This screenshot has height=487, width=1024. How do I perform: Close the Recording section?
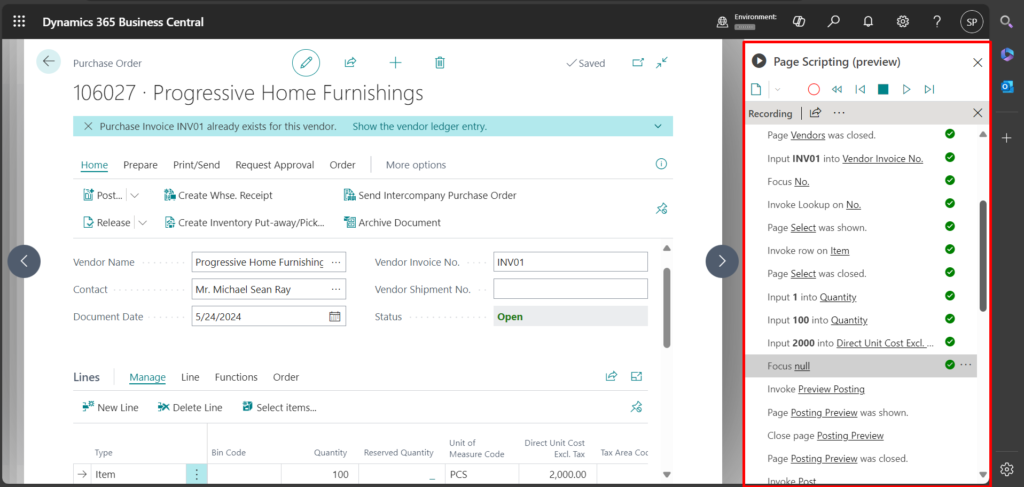coord(978,113)
